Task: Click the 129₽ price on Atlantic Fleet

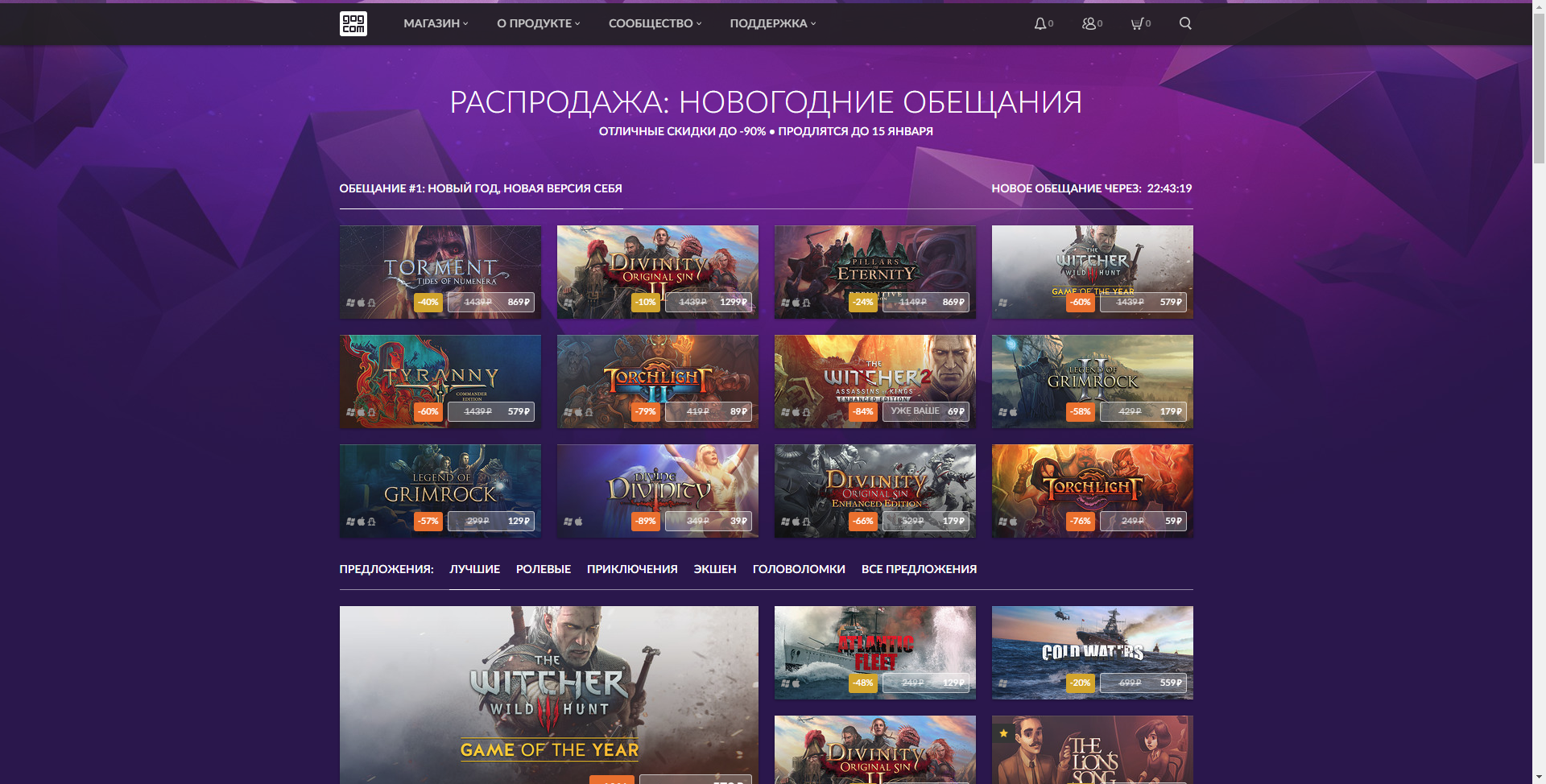Action: pyautogui.click(x=953, y=683)
